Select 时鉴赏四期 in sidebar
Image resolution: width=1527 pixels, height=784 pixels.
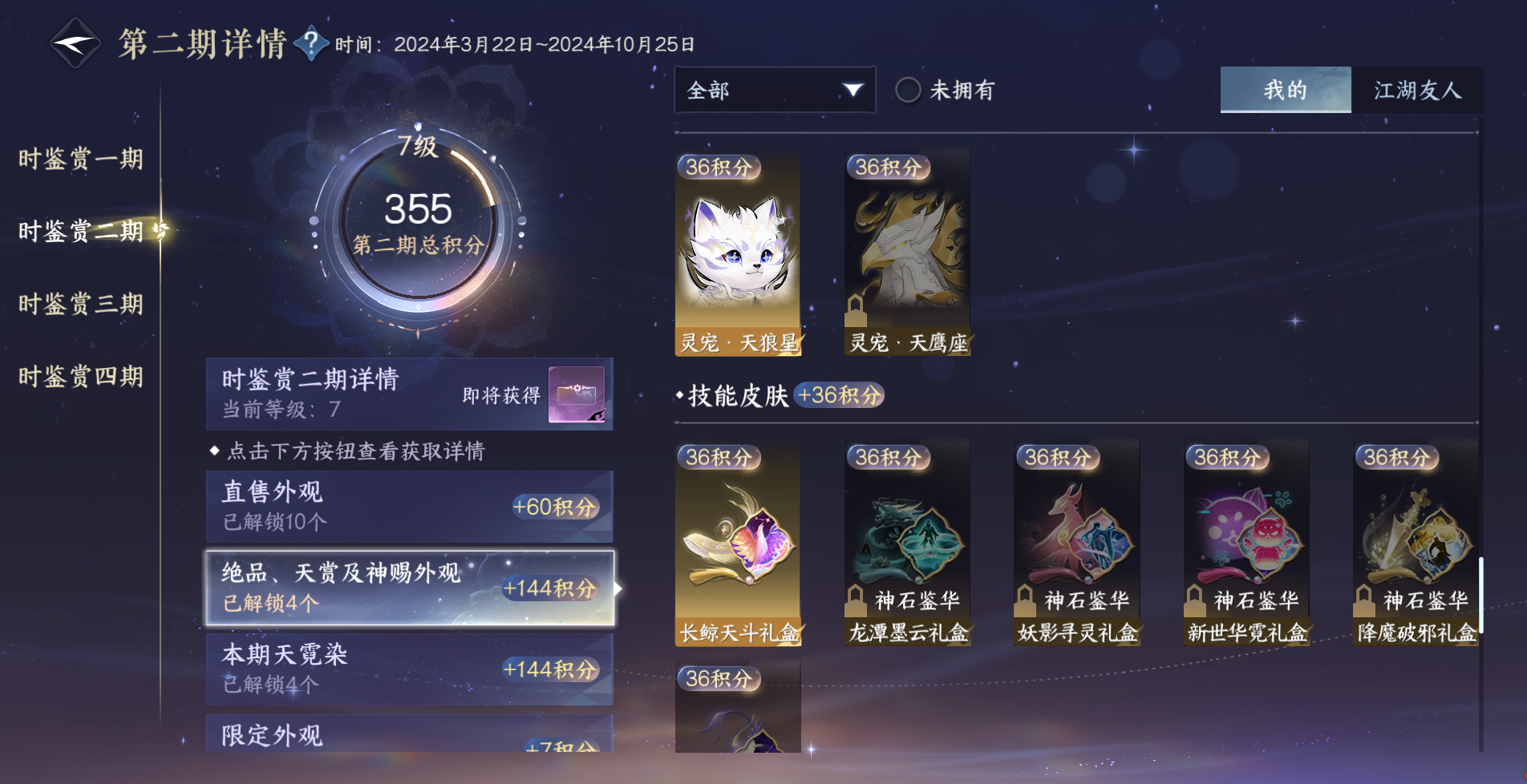(x=81, y=377)
